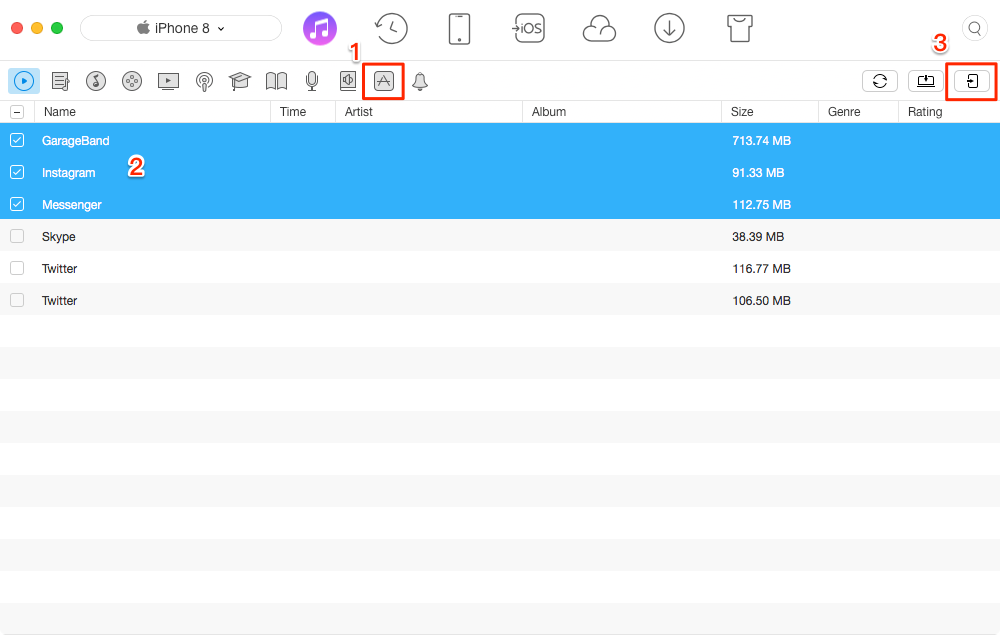Open the iCloud manager cloud icon
Screen dimensions: 1000x635
tap(599, 29)
